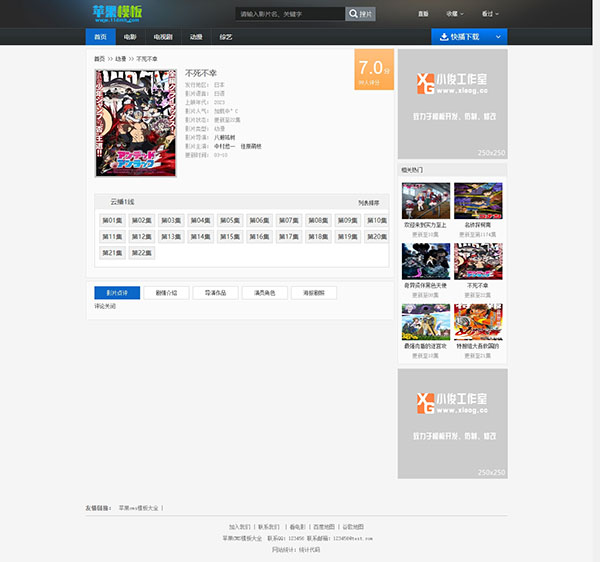The image size is (600, 562).
Task: Click the search magnifier button
Action: (x=360, y=14)
